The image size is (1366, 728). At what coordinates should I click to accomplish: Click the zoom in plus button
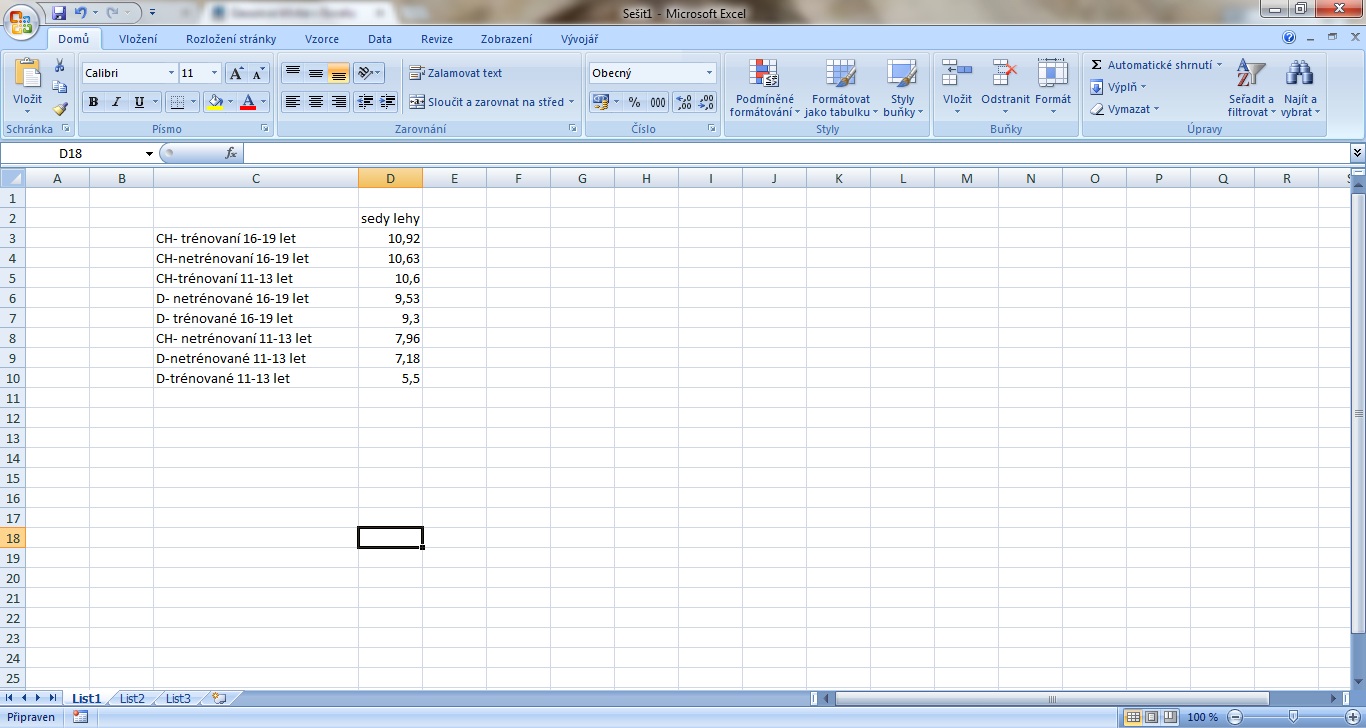click(x=1352, y=717)
